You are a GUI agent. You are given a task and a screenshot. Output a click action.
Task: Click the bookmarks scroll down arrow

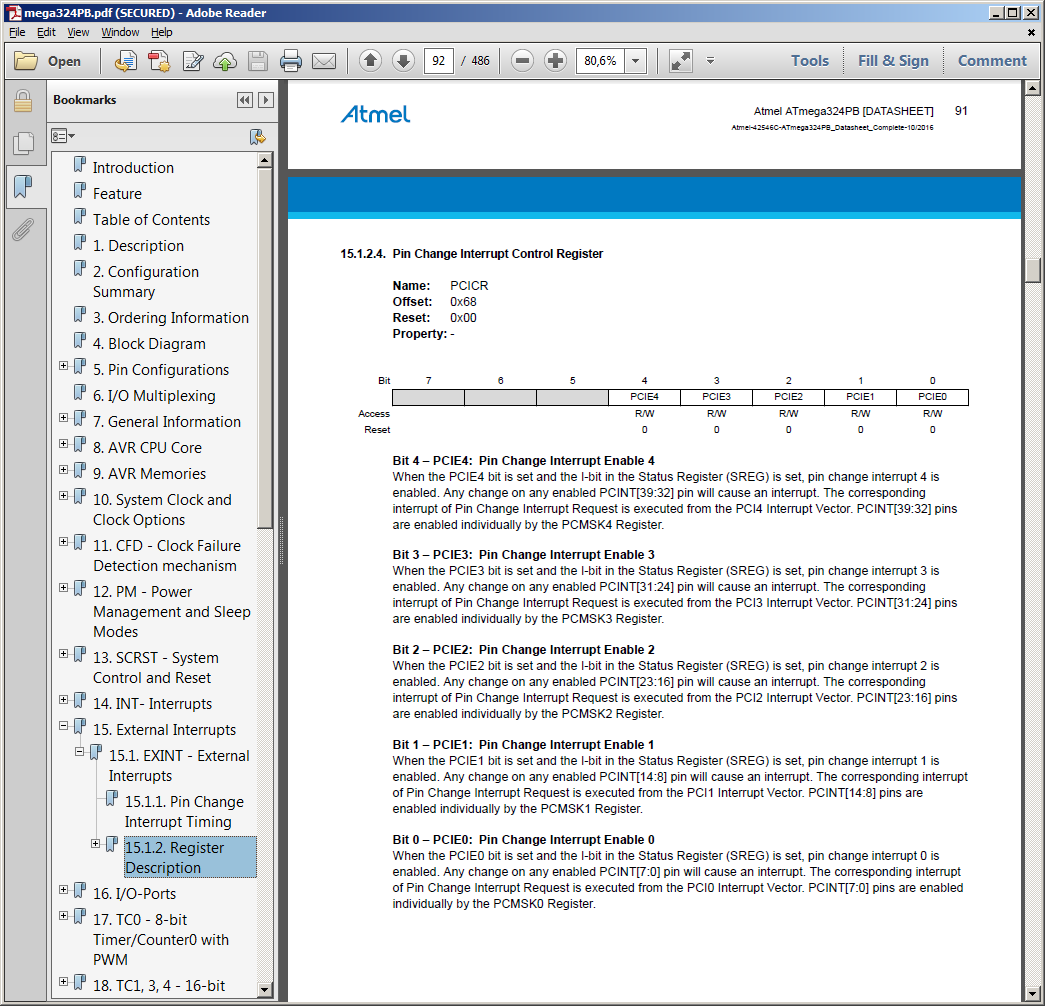[x=265, y=990]
